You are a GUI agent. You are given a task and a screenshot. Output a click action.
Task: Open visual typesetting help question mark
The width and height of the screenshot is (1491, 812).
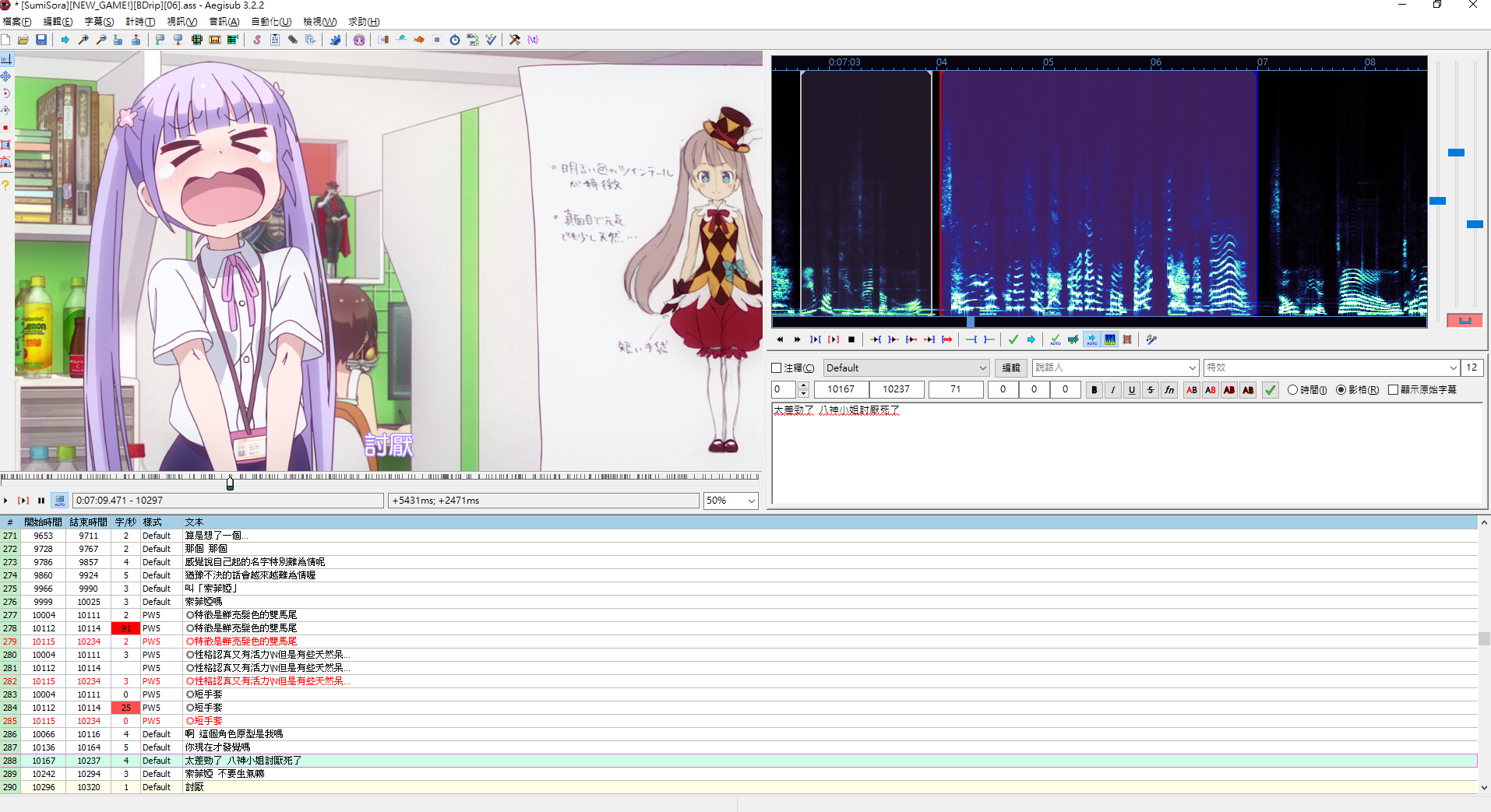6,185
